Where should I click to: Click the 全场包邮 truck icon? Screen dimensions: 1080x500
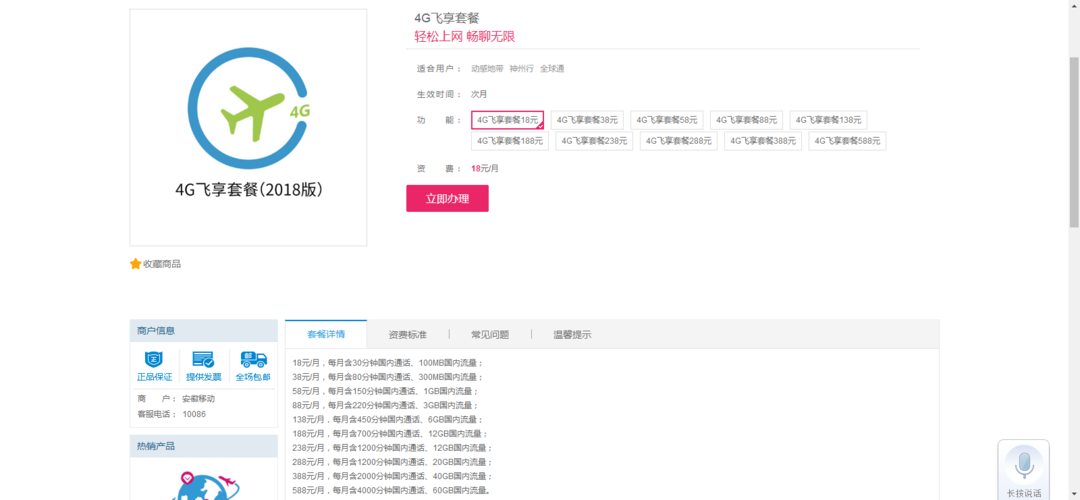253,359
